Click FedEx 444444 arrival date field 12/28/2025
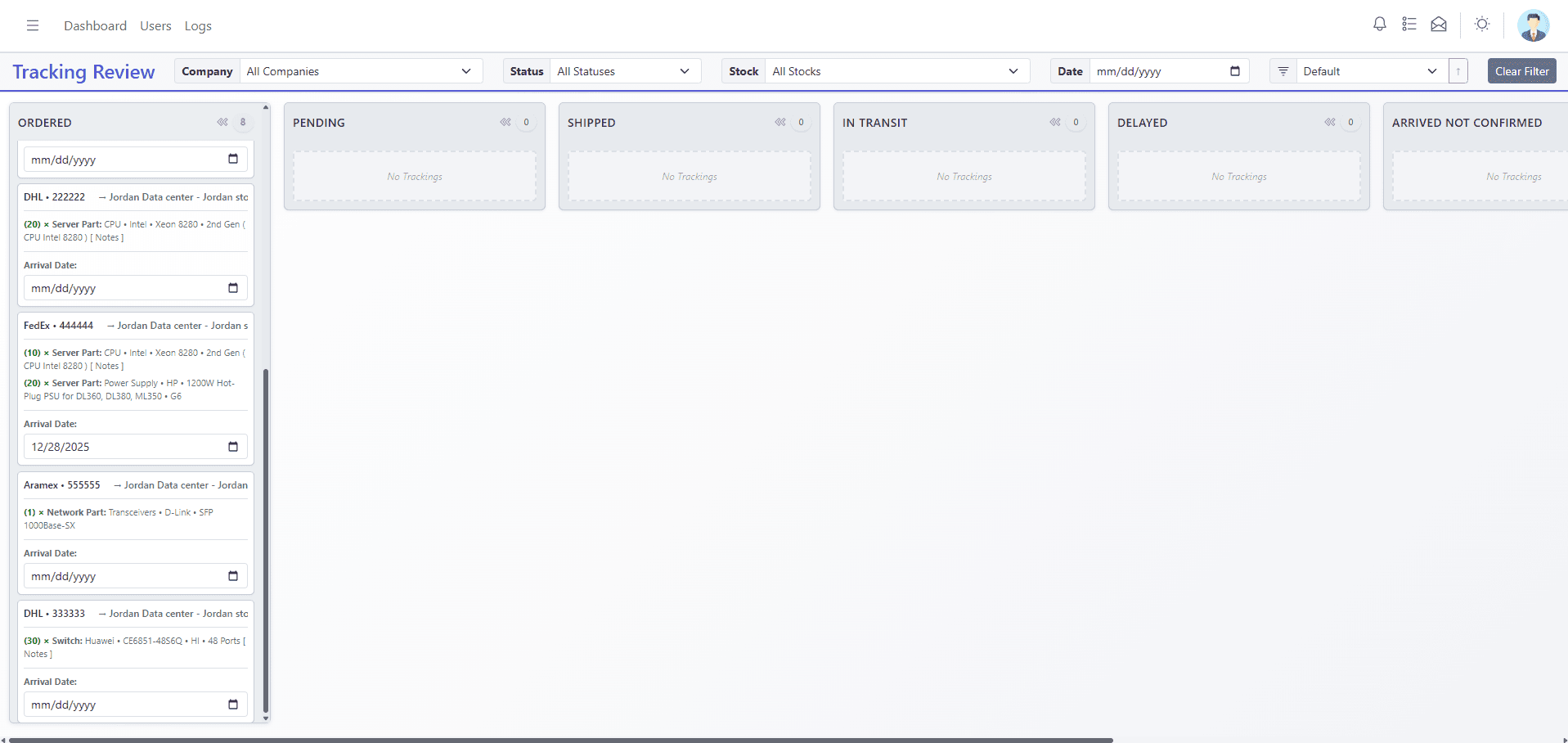1568x743 pixels. point(135,447)
